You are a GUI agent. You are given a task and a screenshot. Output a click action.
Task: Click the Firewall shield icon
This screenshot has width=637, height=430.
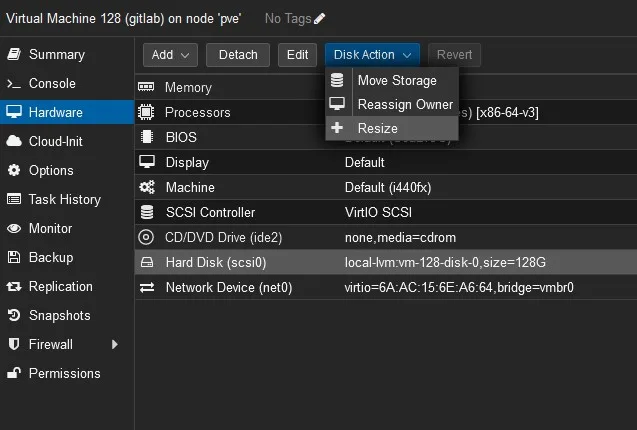14,344
